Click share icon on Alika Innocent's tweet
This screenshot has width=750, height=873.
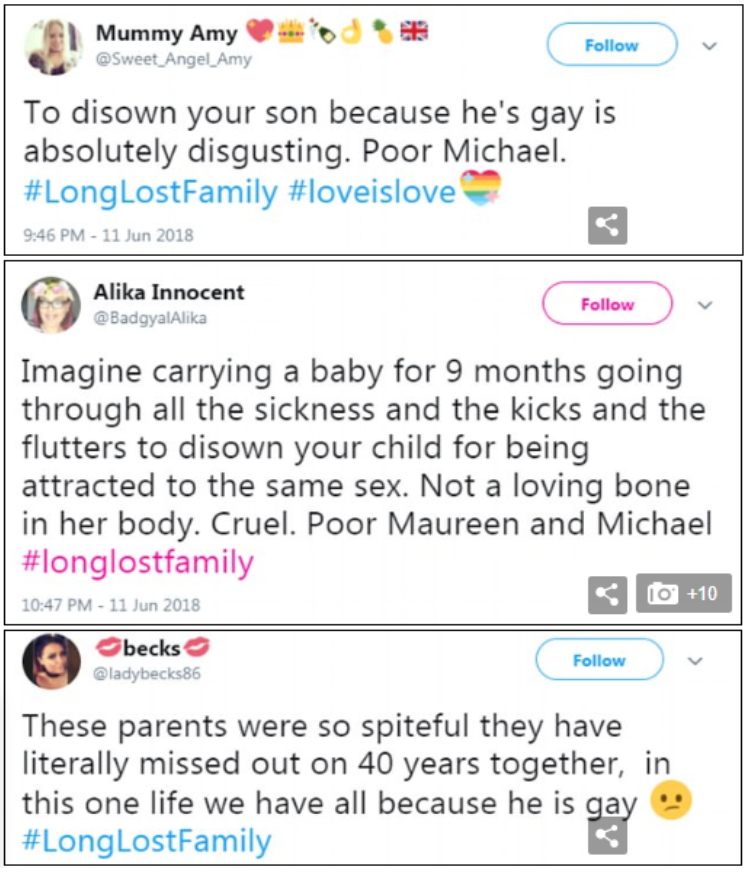click(x=607, y=594)
